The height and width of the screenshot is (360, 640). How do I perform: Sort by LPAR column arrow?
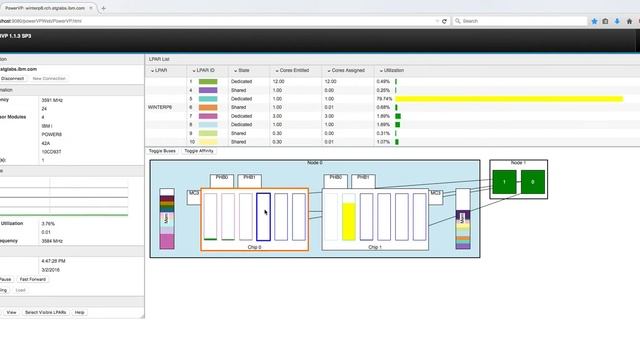(x=152, y=71)
